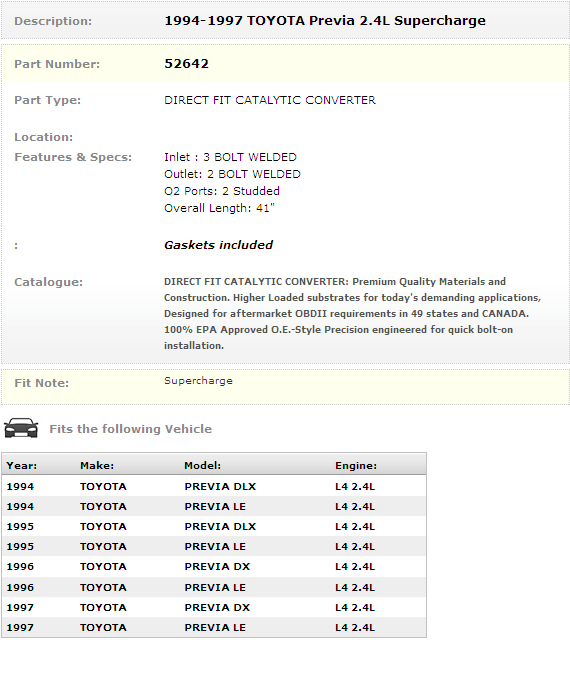
Task: Click the Model column header
Action: [202, 465]
